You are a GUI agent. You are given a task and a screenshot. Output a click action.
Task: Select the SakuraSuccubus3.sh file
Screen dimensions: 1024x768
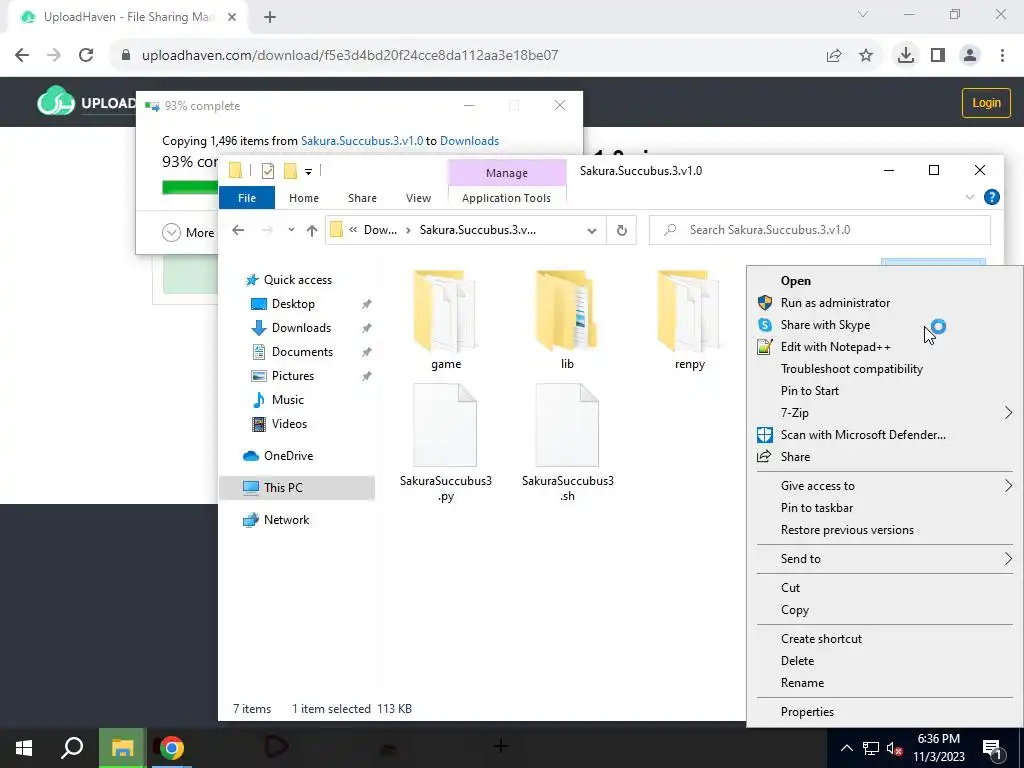[x=568, y=443]
